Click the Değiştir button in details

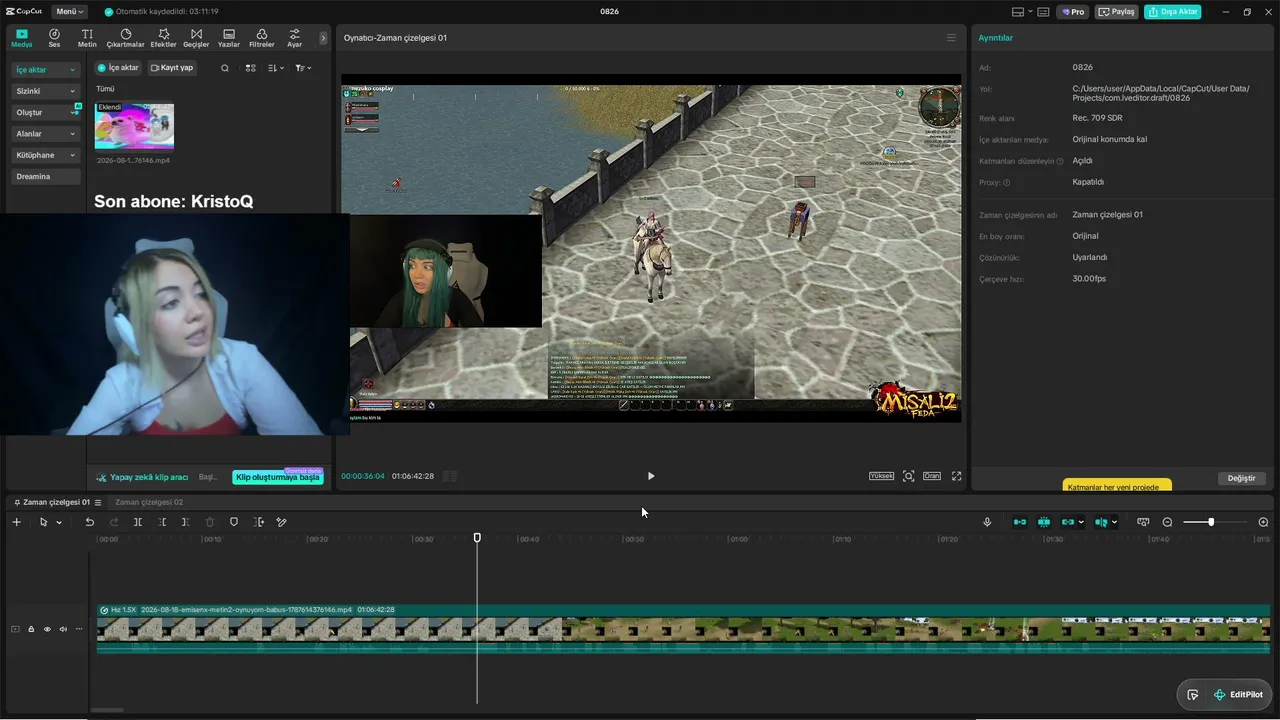pos(1241,478)
